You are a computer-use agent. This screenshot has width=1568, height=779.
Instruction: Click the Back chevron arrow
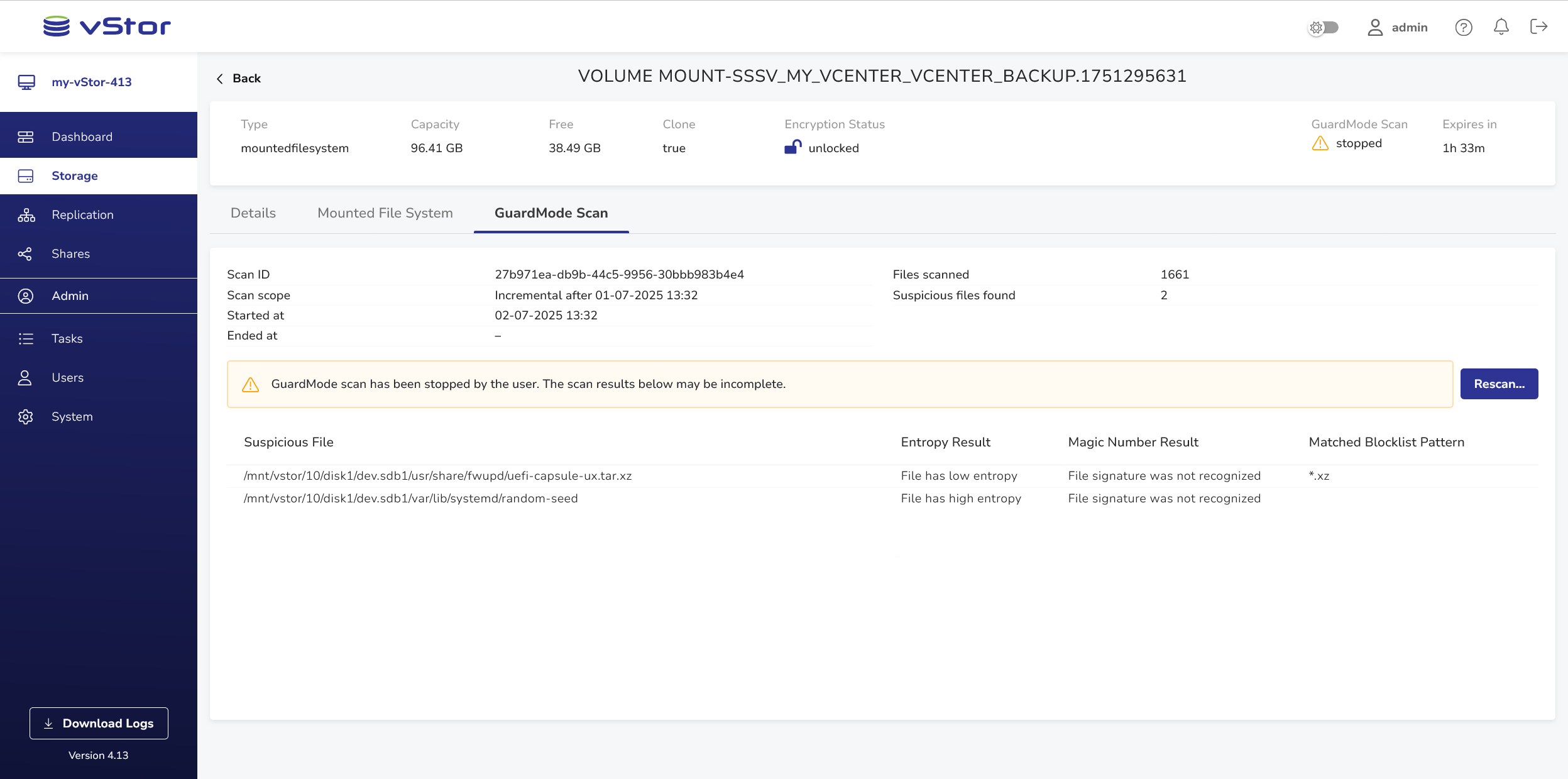click(220, 79)
